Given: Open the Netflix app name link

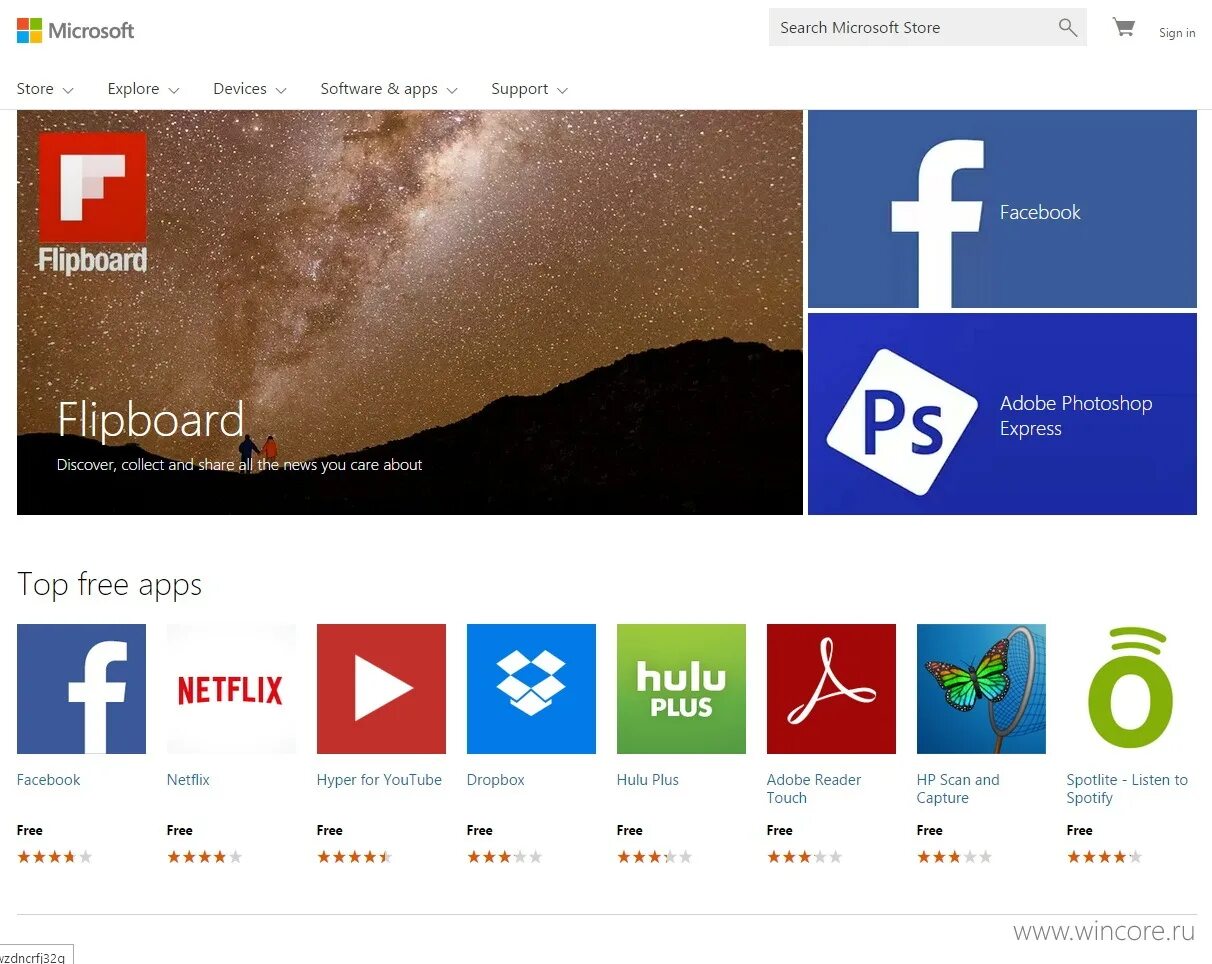Looking at the screenshot, I should click(x=188, y=780).
